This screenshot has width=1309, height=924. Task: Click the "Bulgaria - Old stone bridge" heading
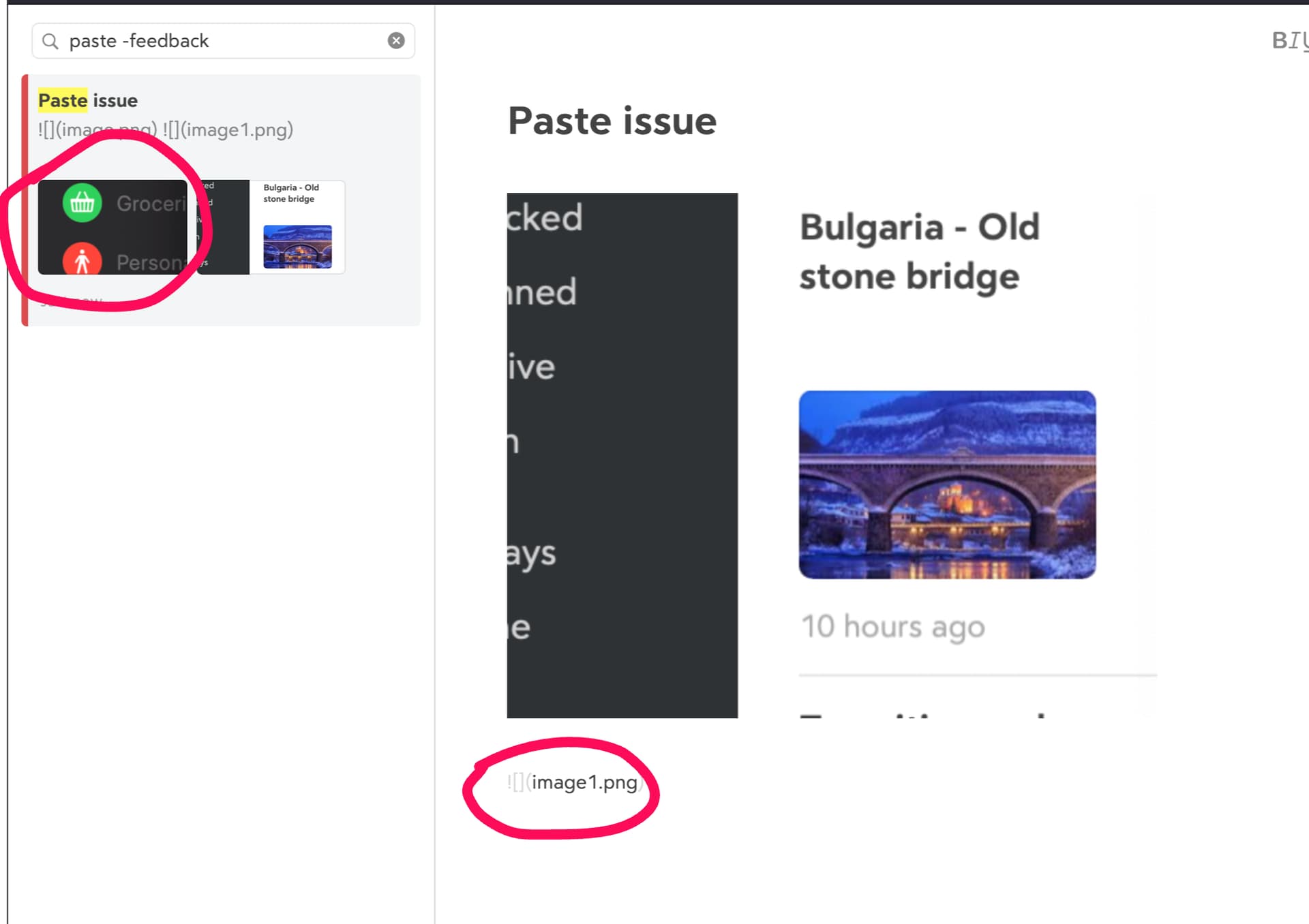tap(920, 251)
